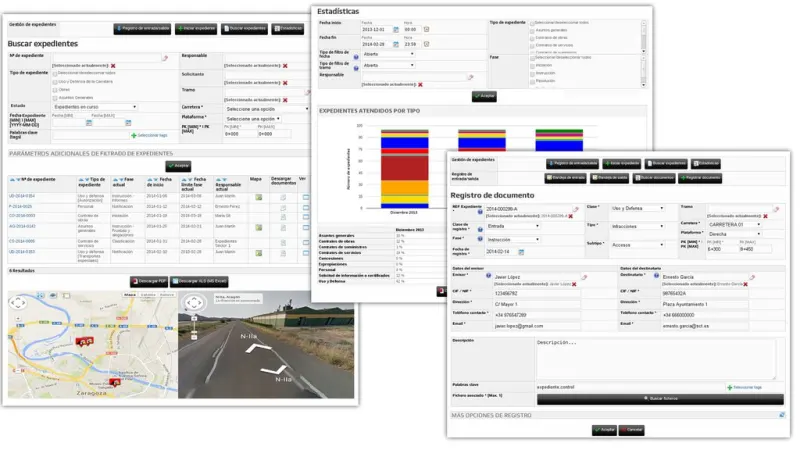
Task: Download documents icon for row P-2014-0025
Action: pyautogui.click(x=283, y=208)
